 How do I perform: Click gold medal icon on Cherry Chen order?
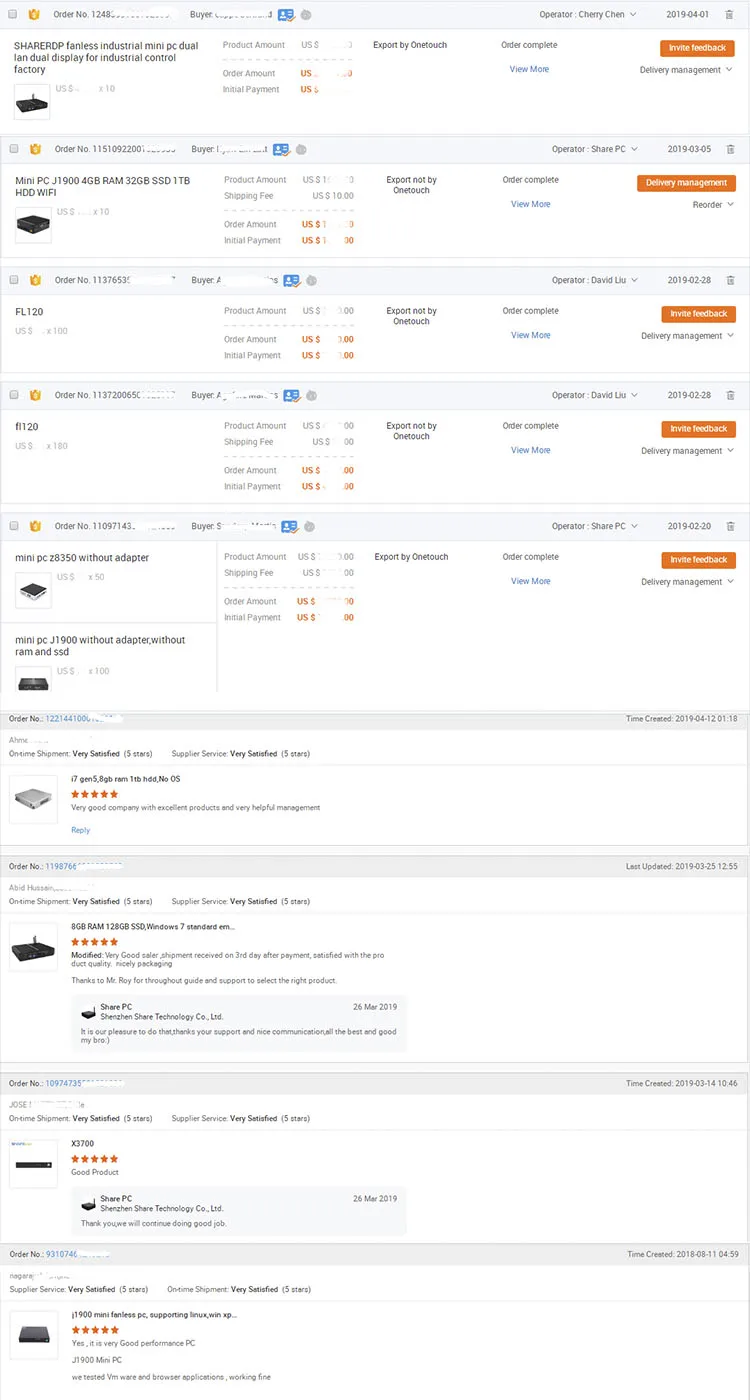[34, 15]
